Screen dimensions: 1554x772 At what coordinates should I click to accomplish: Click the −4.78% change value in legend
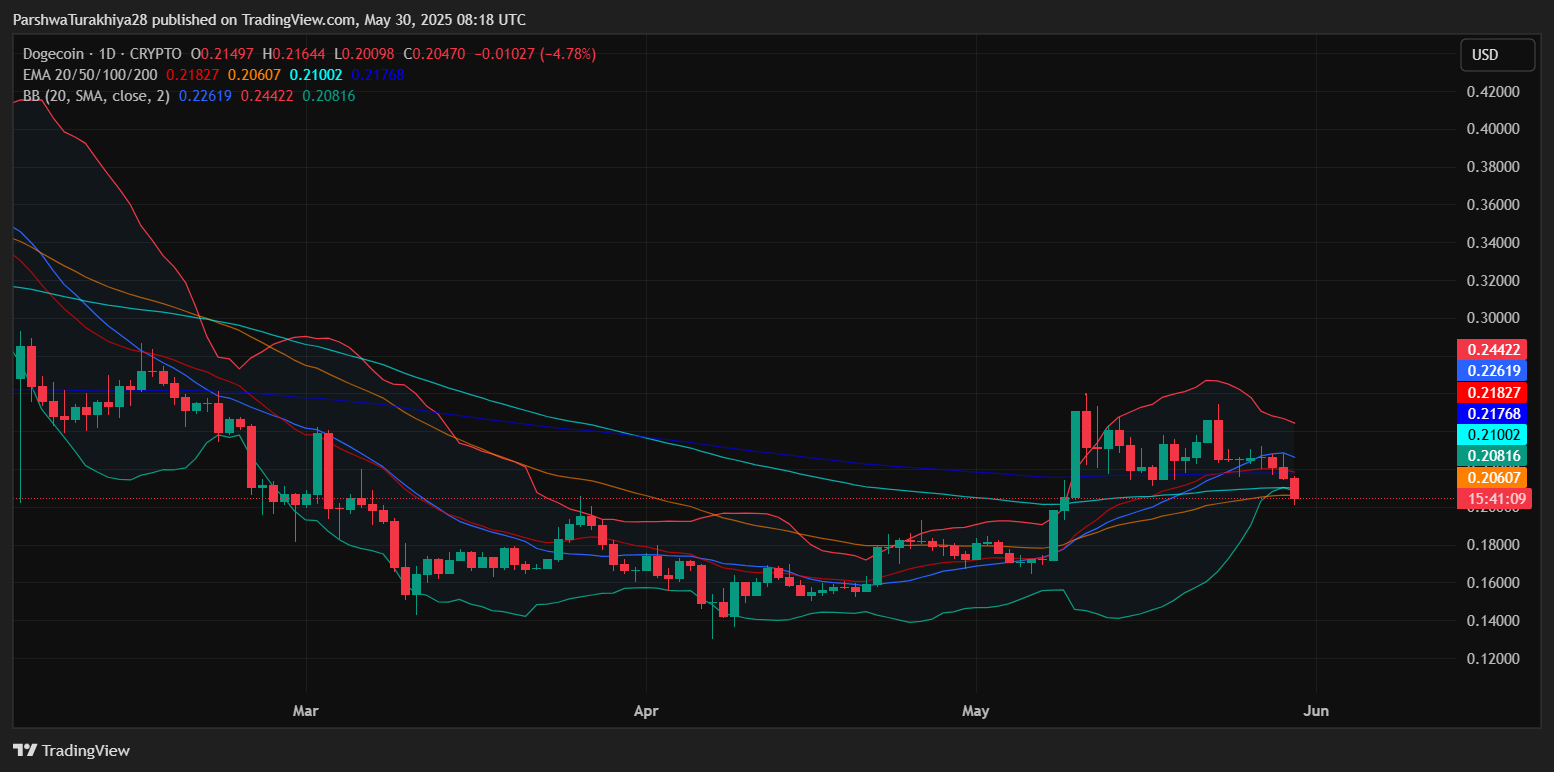(x=568, y=54)
